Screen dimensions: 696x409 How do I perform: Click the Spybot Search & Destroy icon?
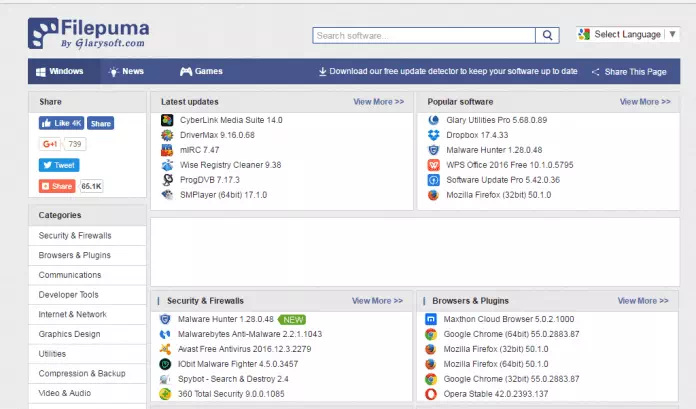tap(165, 379)
